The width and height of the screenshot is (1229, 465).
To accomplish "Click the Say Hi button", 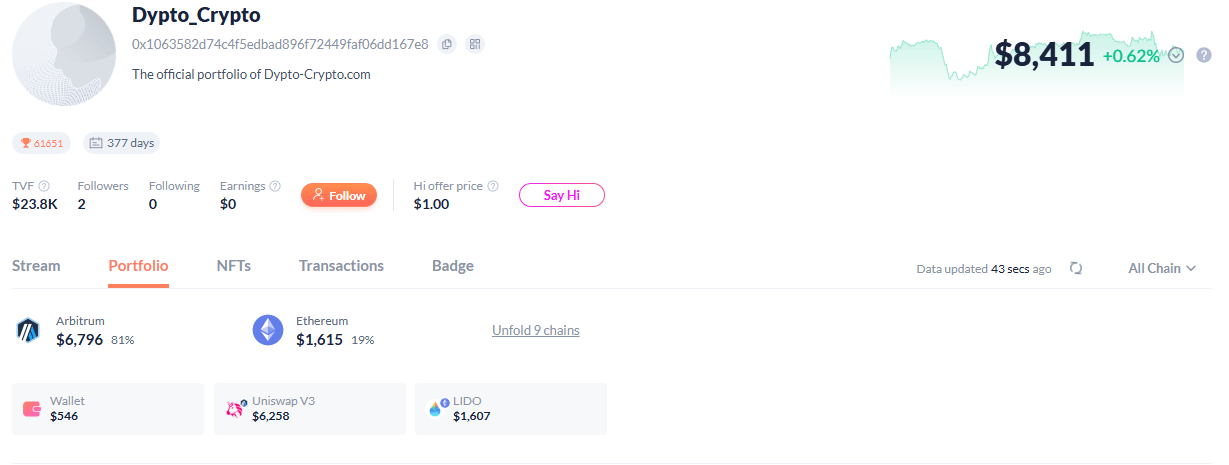I will (x=562, y=195).
